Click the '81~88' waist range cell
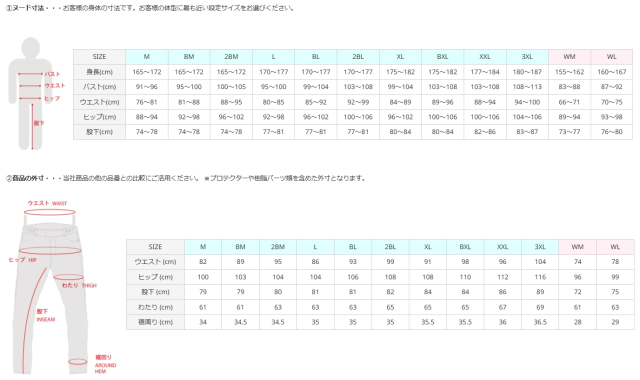Viewport: 640px width, 380px height. coord(189,102)
